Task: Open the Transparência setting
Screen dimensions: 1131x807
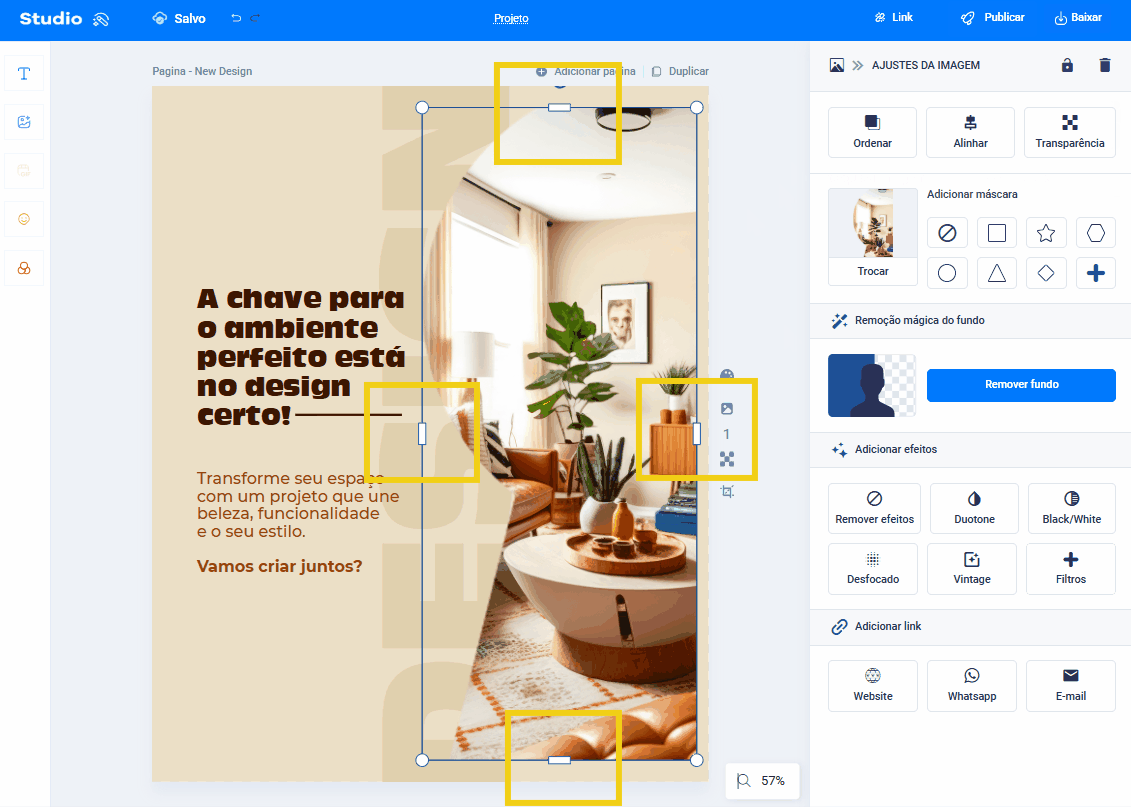Action: [x=1070, y=132]
